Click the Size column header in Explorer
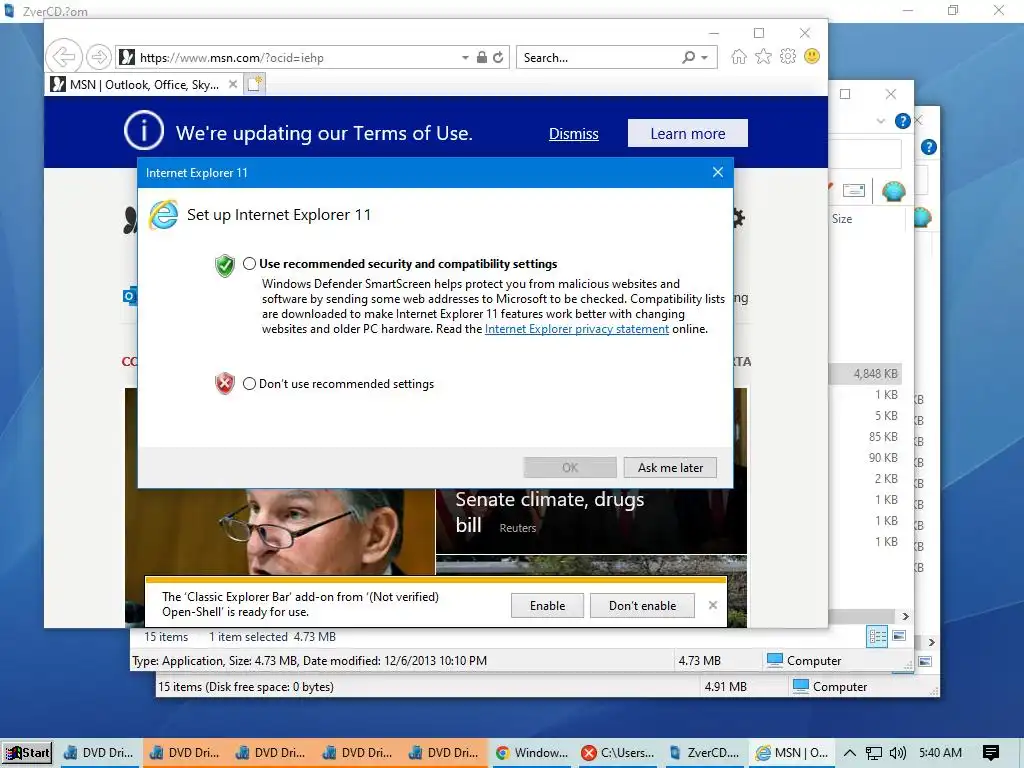Image resolution: width=1024 pixels, height=768 pixels. point(842,219)
